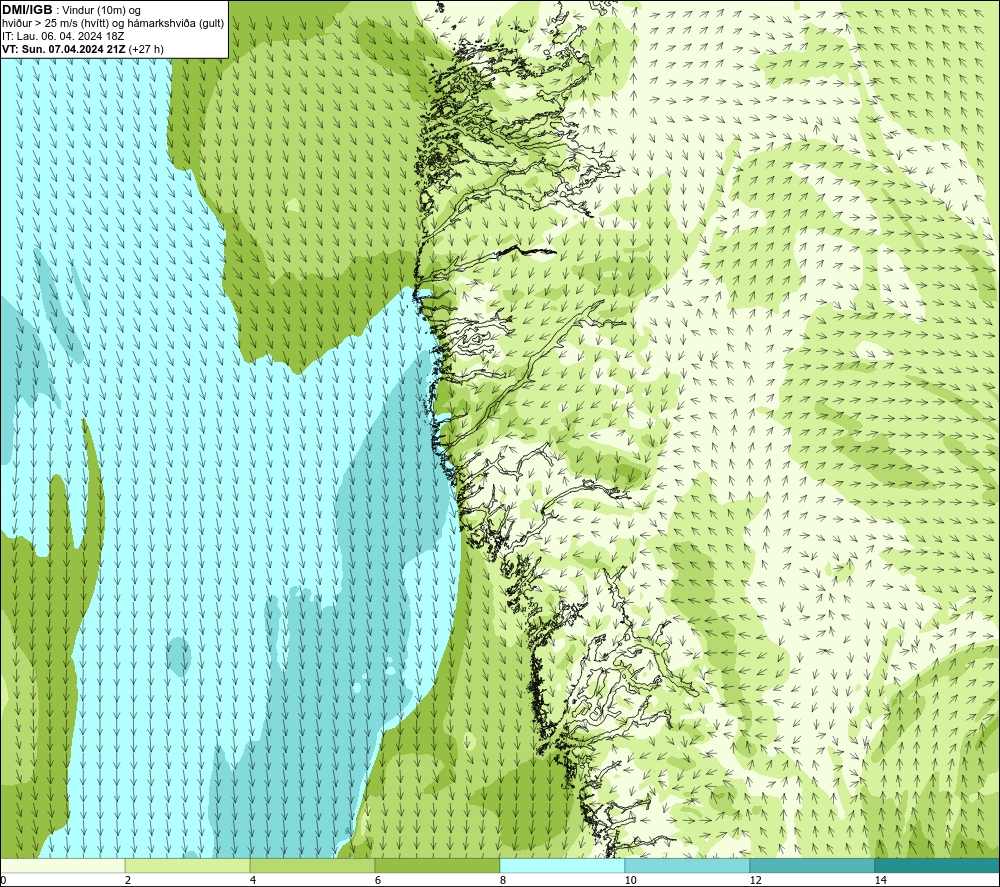Click the darker green 6–8 m/s scale segment
The height and width of the screenshot is (887, 1000).
(x=438, y=865)
